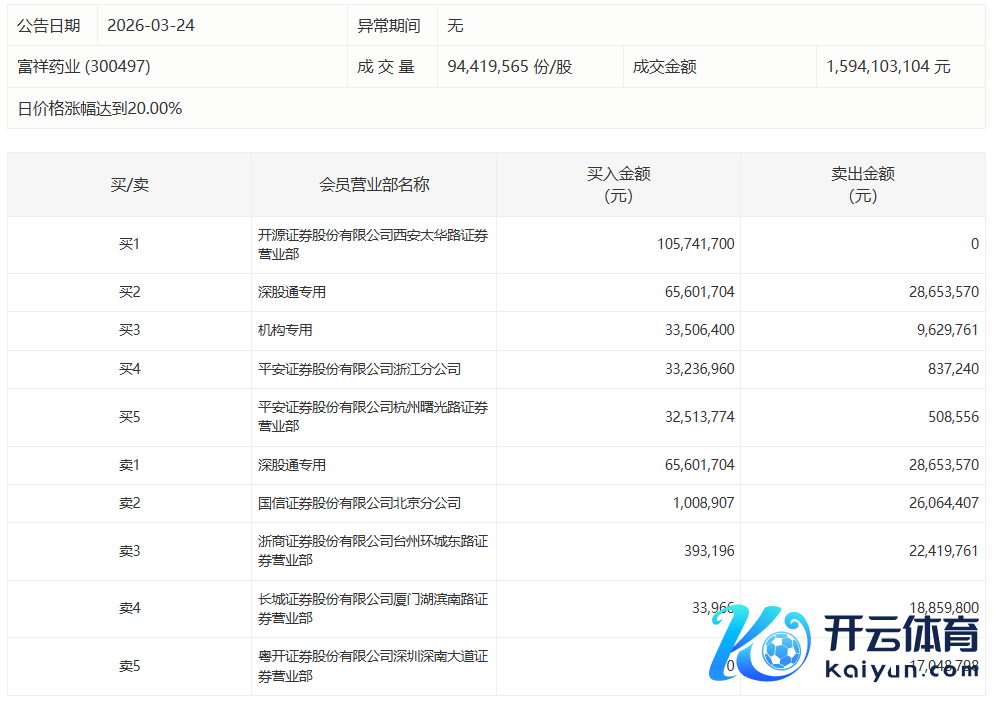The width and height of the screenshot is (994, 703).
Task: Select the 买入金额 (元) column header
Action: [x=618, y=185]
